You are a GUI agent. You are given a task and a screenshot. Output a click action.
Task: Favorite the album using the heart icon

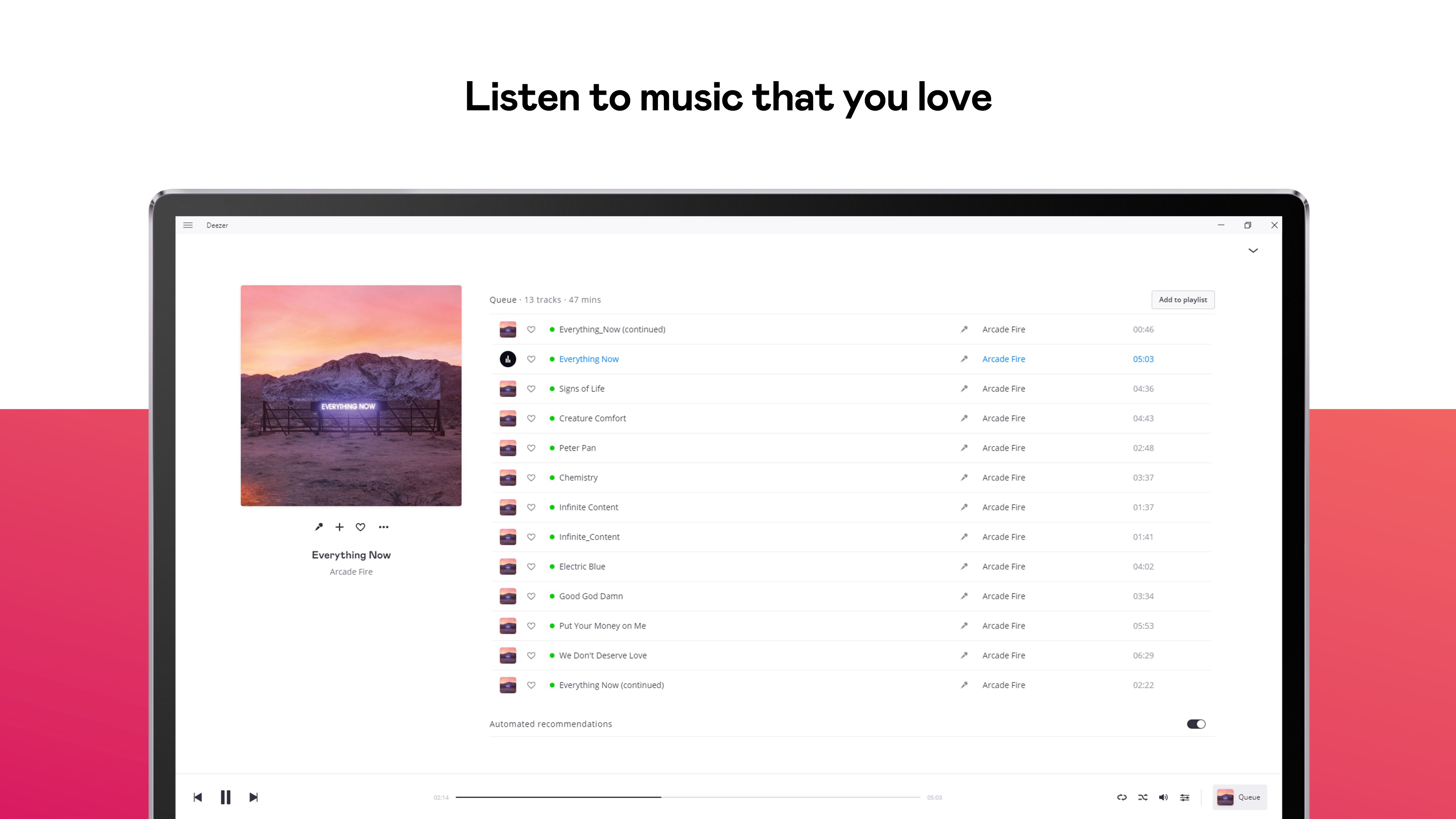tap(361, 527)
